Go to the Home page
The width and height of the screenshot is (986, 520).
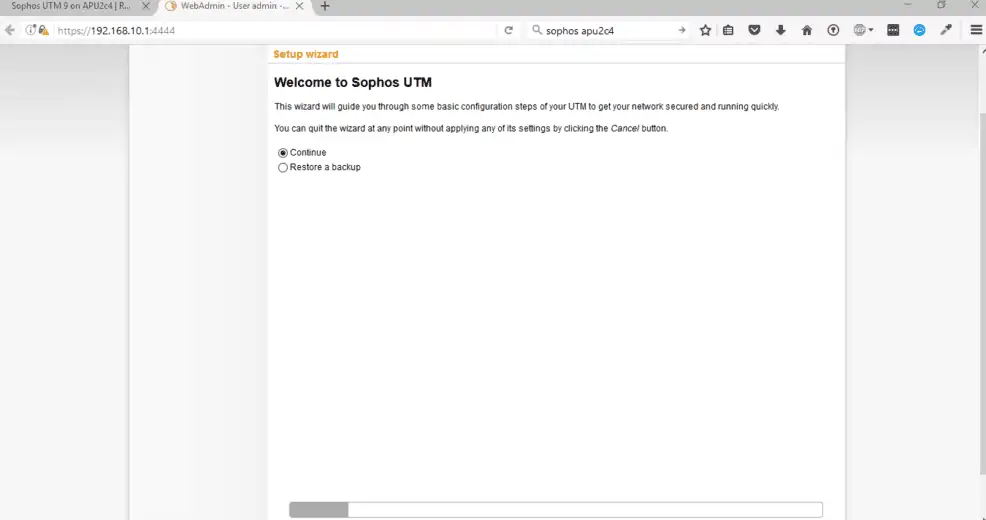click(807, 30)
